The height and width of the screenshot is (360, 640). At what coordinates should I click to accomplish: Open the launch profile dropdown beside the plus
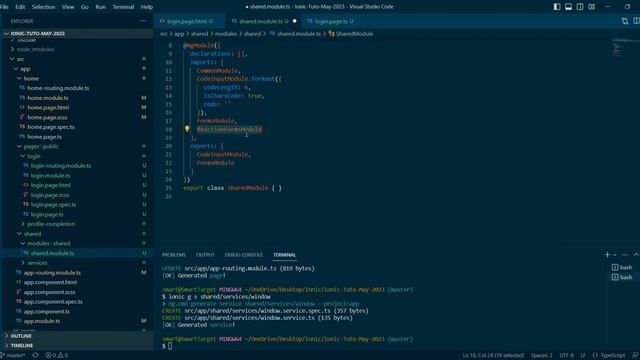[x=615, y=255]
